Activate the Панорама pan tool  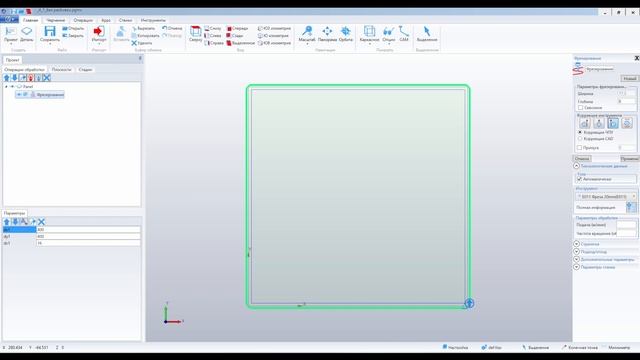(x=327, y=34)
